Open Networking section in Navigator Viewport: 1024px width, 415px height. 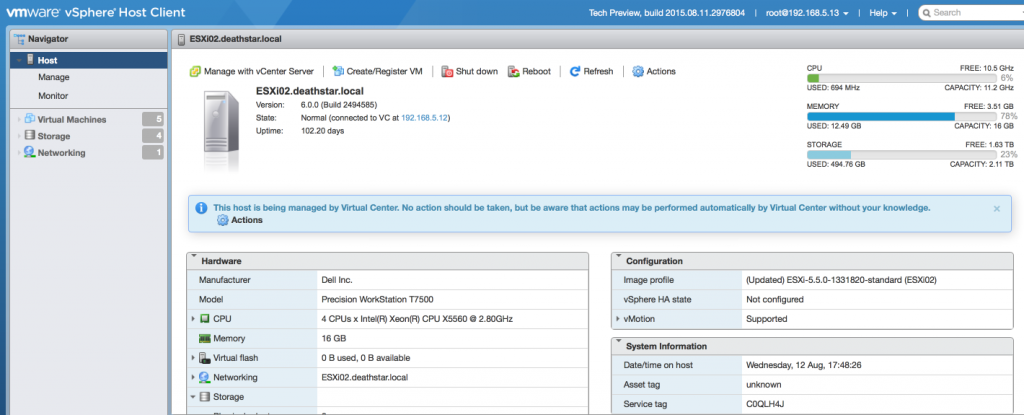click(x=61, y=153)
